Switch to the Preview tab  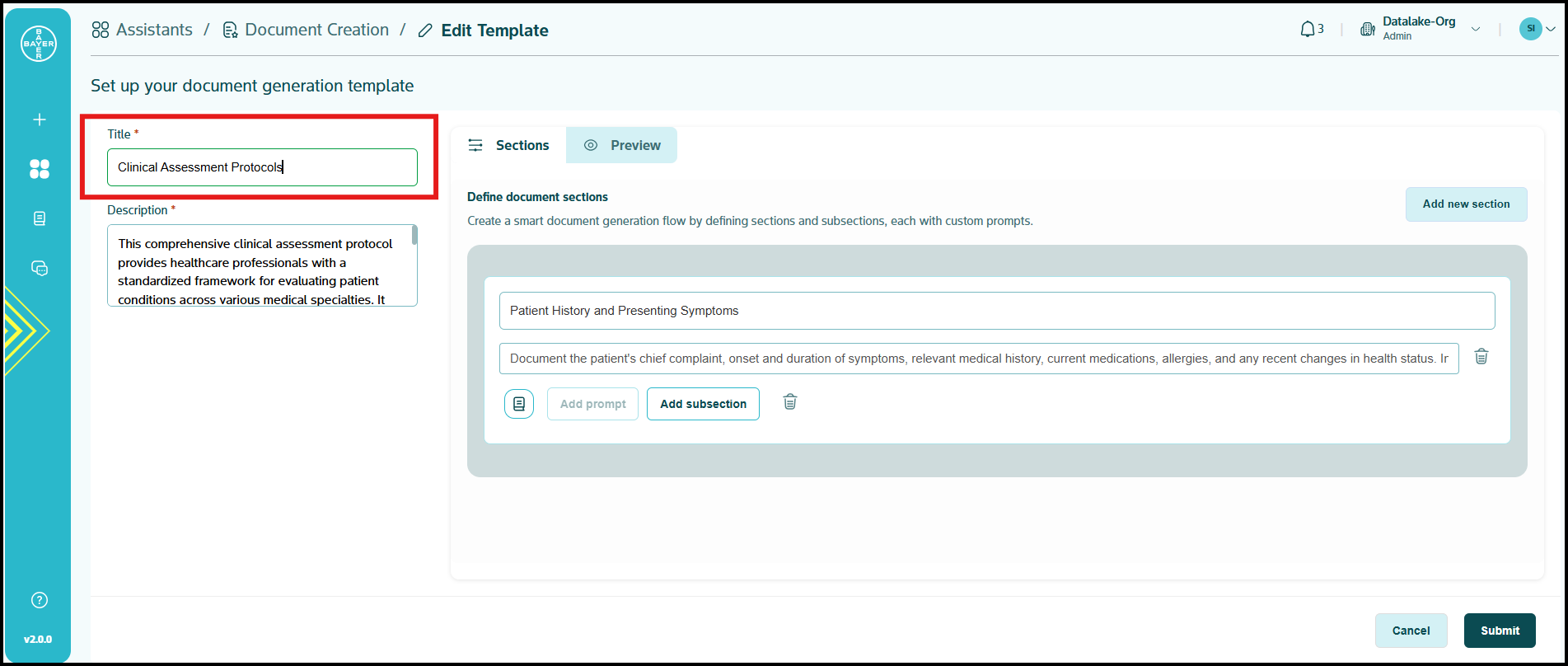622,145
